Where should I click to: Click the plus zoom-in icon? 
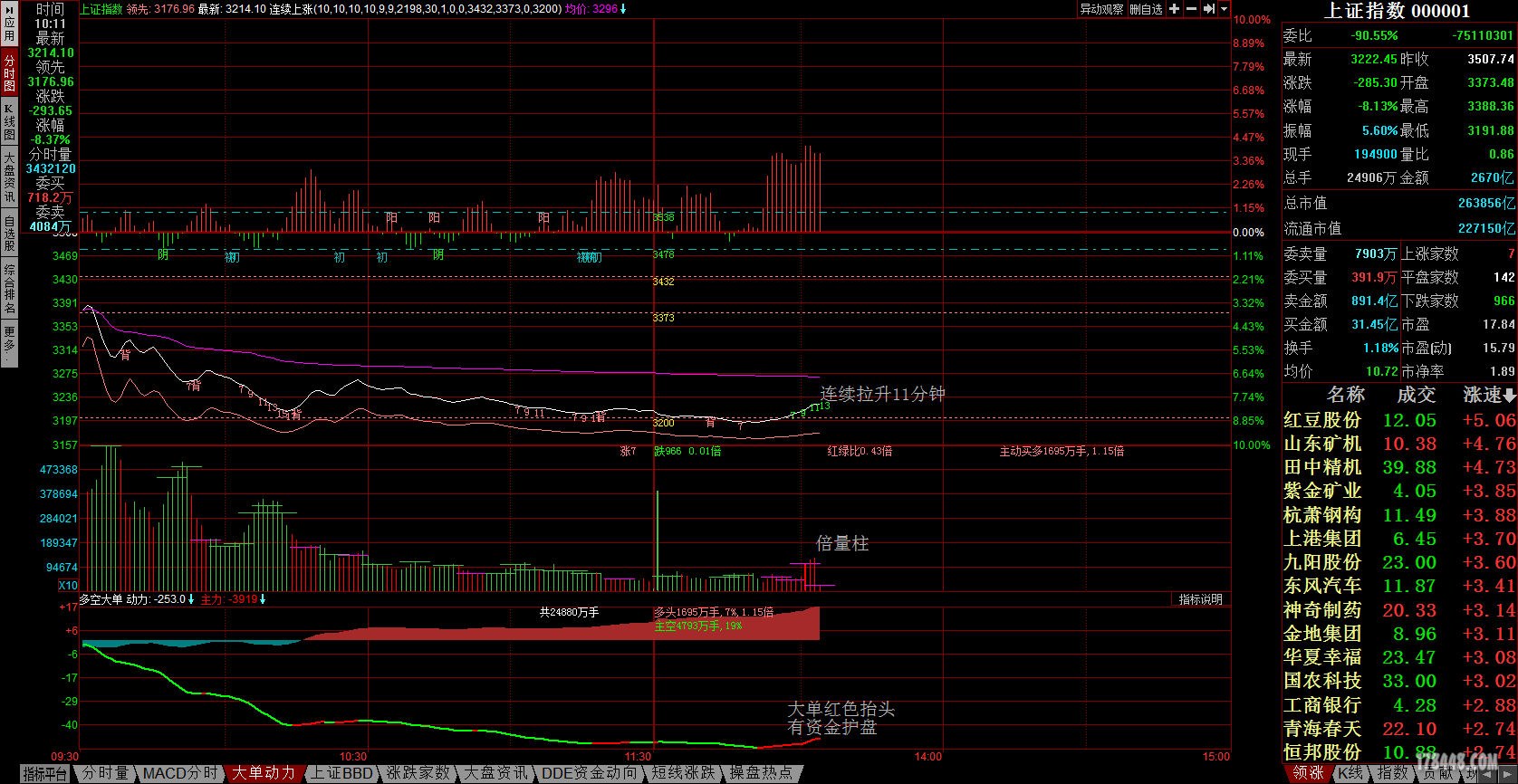coord(1175,9)
